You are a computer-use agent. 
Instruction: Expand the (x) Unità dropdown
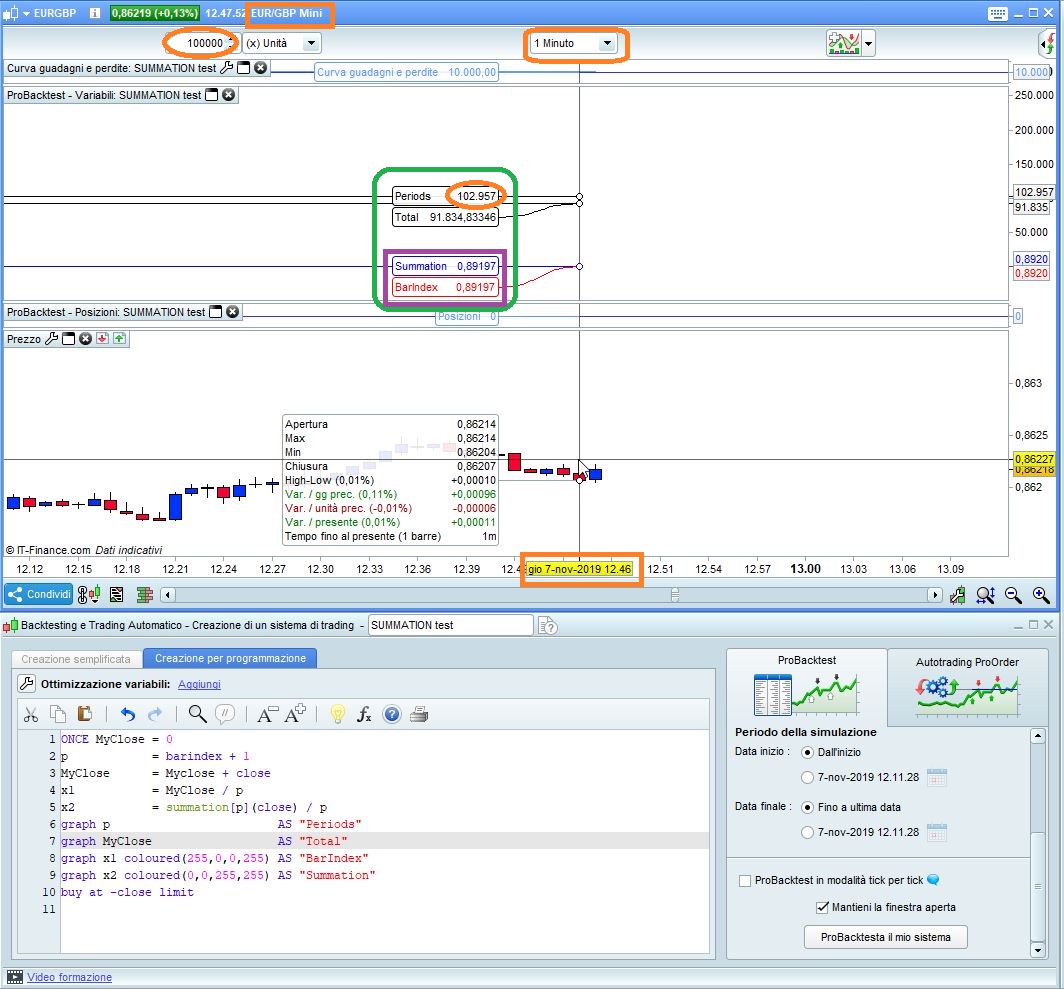[310, 43]
